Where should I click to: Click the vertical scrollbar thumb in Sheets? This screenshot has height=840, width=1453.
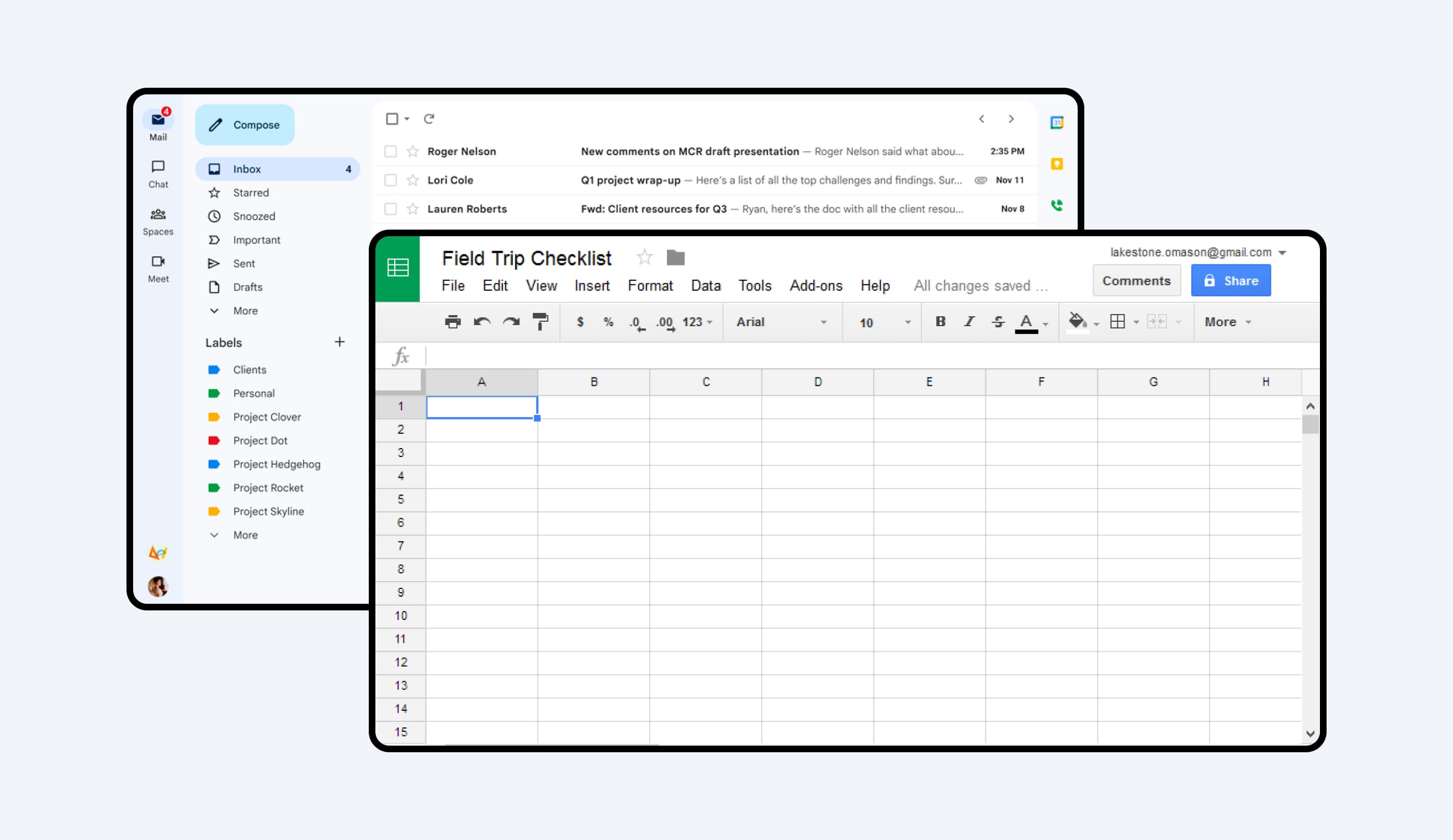[x=1310, y=424]
